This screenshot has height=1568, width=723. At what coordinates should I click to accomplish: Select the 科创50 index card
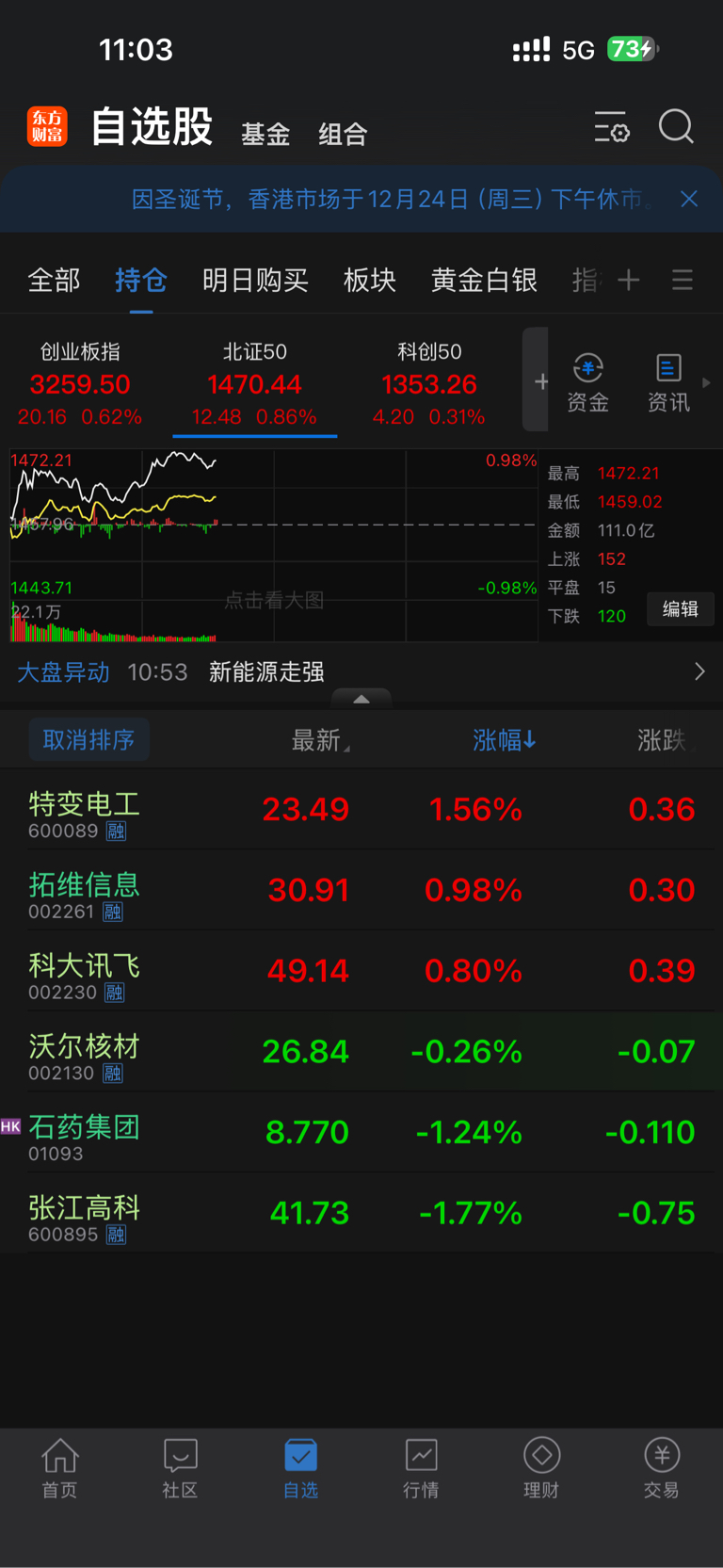tap(429, 384)
